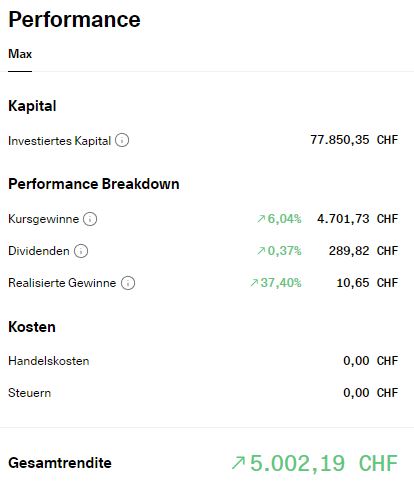Click the Dividenden amount 289,82 CHF
414x491 pixels.
pyautogui.click(x=363, y=251)
